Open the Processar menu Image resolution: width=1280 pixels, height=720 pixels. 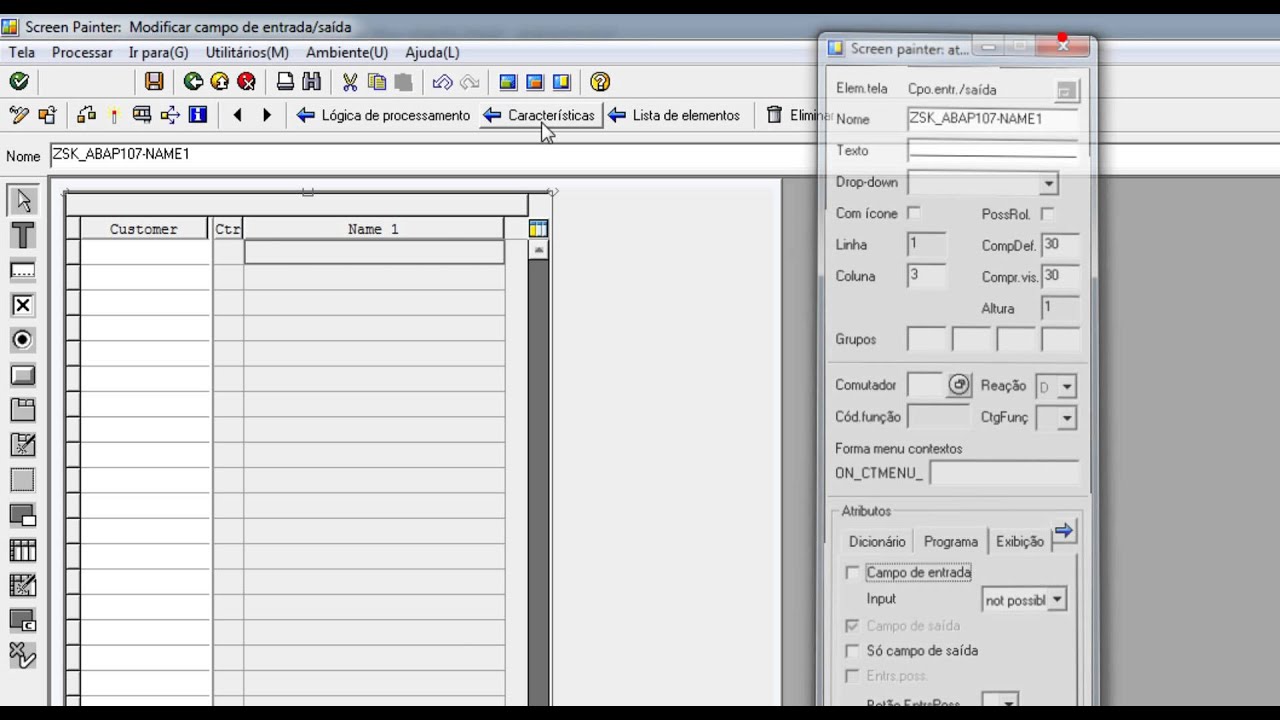[82, 52]
